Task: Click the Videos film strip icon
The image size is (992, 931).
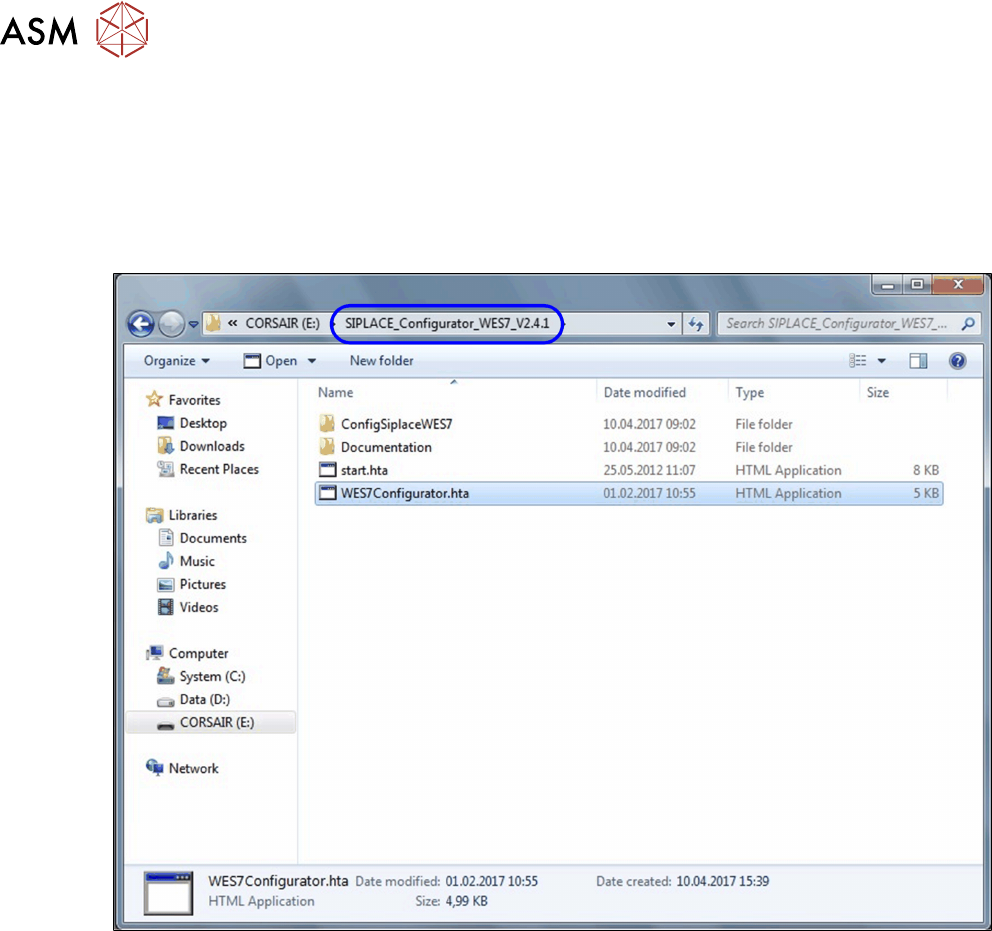Action: [x=165, y=607]
